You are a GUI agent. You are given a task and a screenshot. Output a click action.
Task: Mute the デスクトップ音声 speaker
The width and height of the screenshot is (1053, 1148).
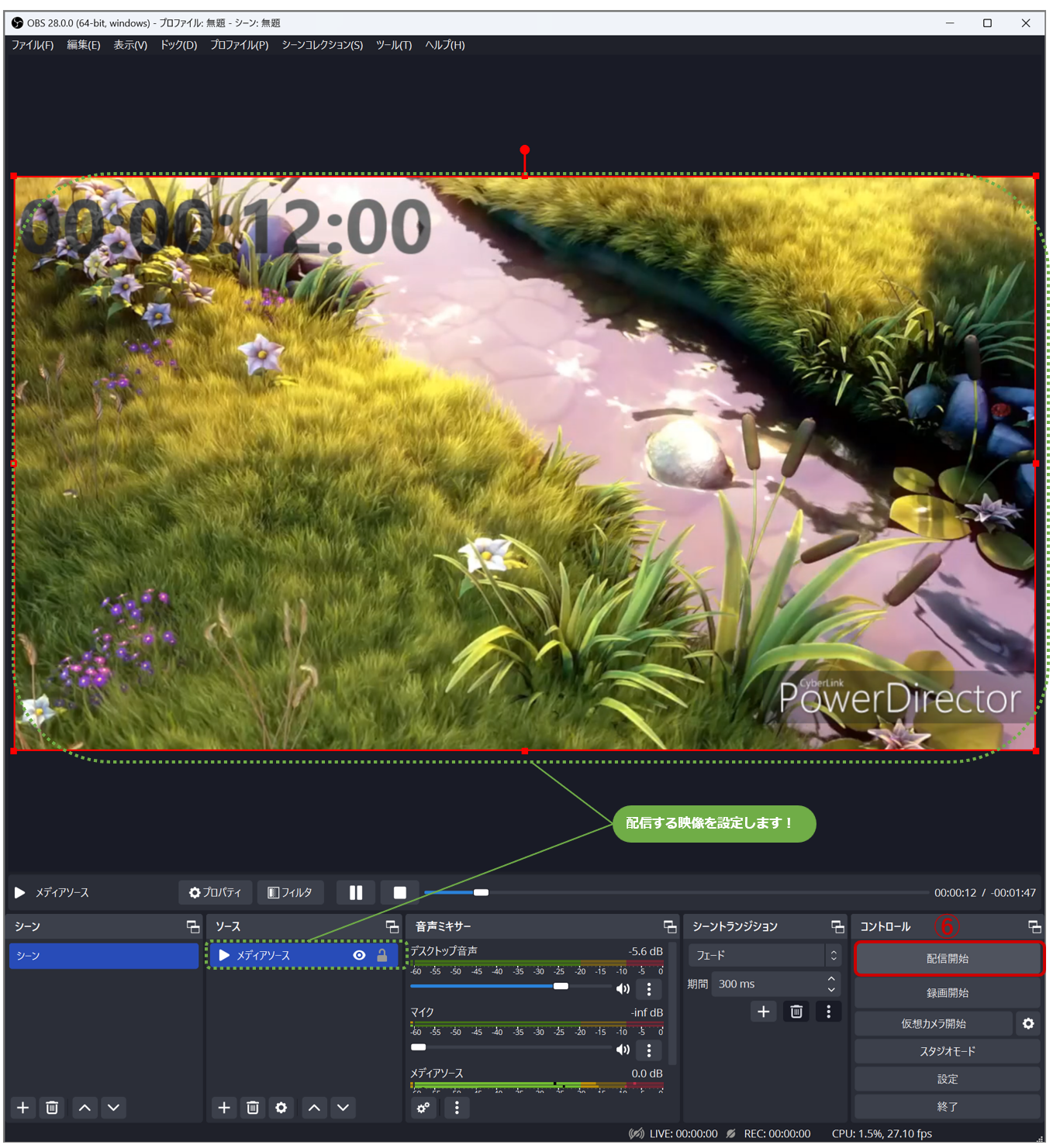click(x=623, y=988)
